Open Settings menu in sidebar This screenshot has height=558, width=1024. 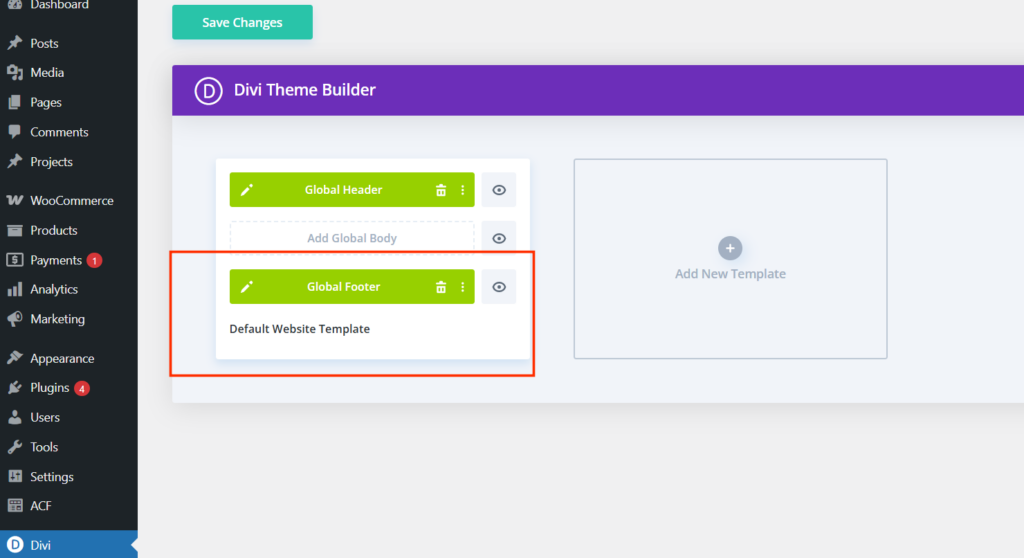(x=69, y=477)
